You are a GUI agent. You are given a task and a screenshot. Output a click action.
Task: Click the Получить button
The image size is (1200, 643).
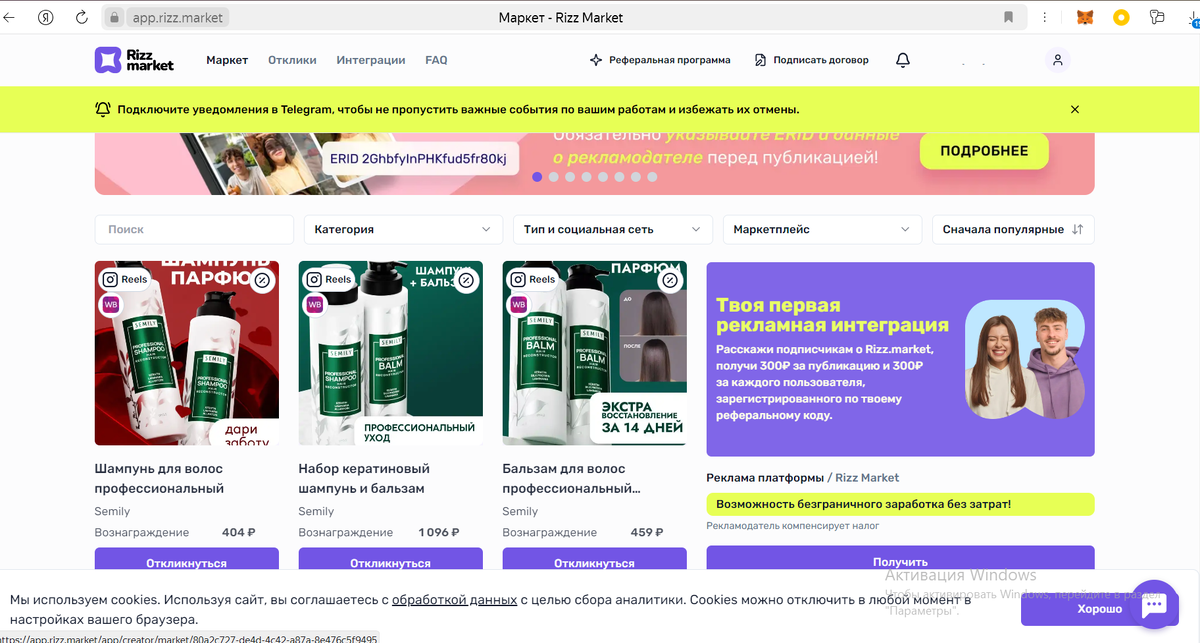pos(900,559)
